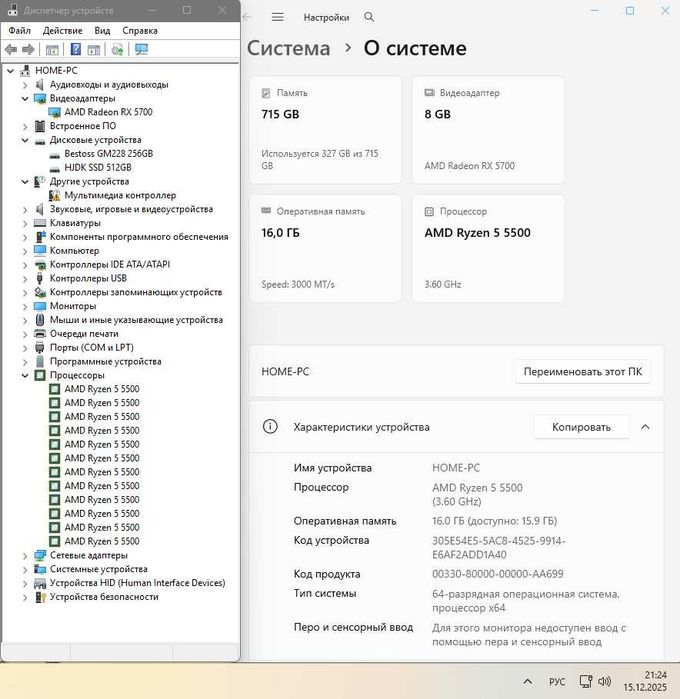Click the Оперативная память 16,0 ГБ card

pyautogui.click(x=325, y=248)
